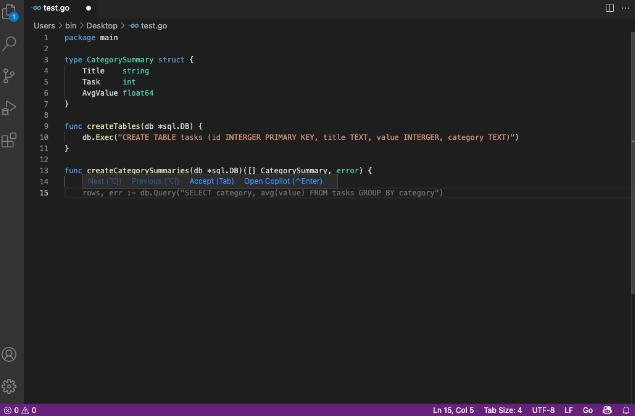Select Go language mode
The width and height of the screenshot is (635, 416).
587,410
